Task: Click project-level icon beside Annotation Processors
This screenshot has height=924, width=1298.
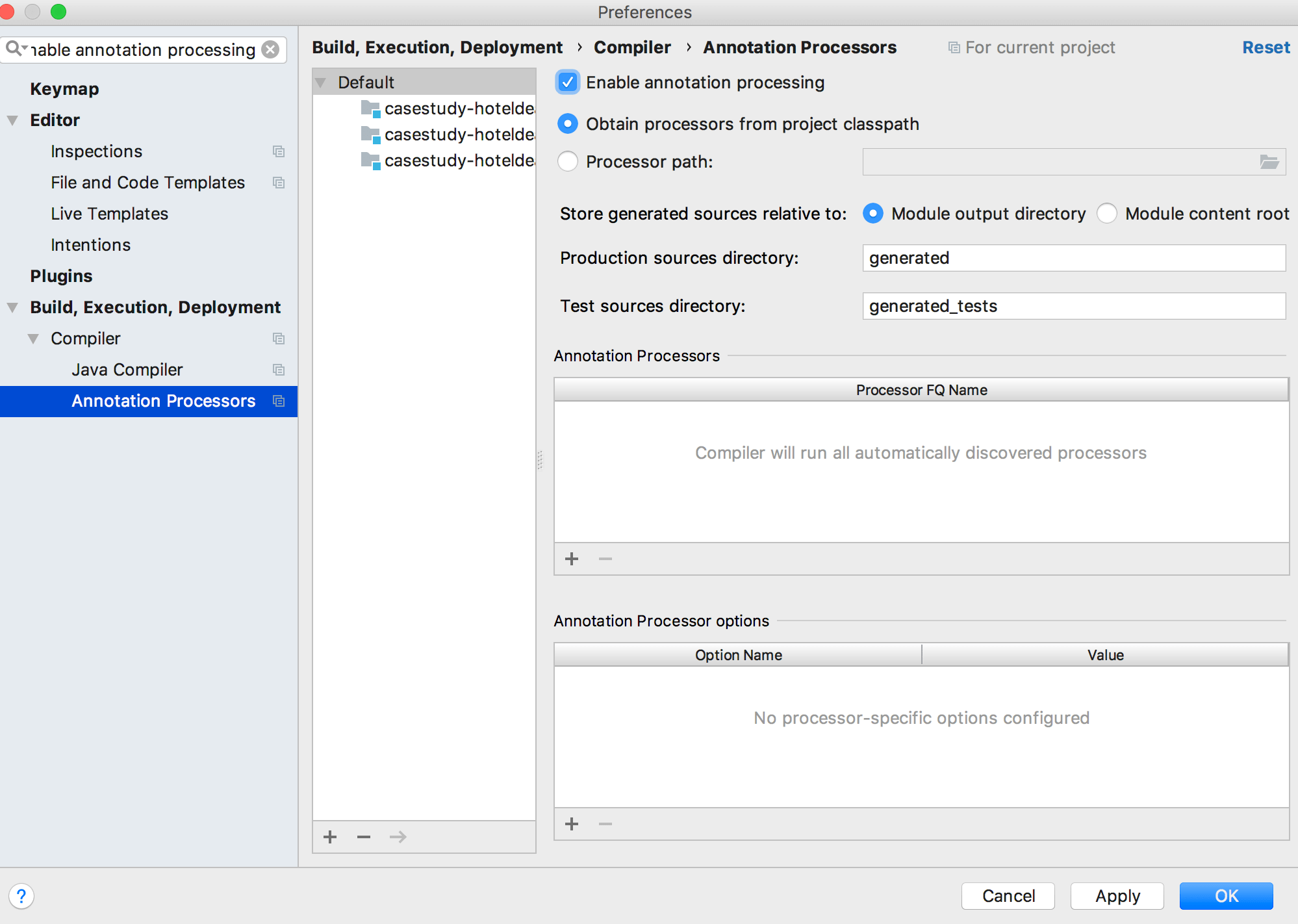Action: click(279, 401)
